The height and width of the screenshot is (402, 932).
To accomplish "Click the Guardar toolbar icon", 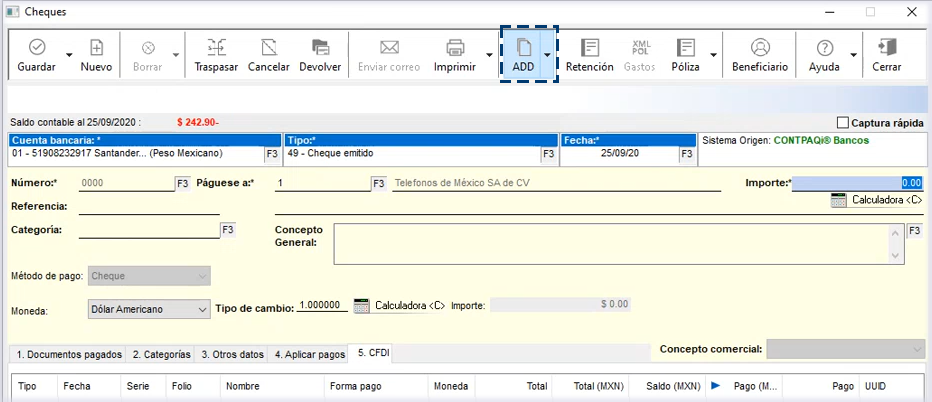I will click(36, 48).
